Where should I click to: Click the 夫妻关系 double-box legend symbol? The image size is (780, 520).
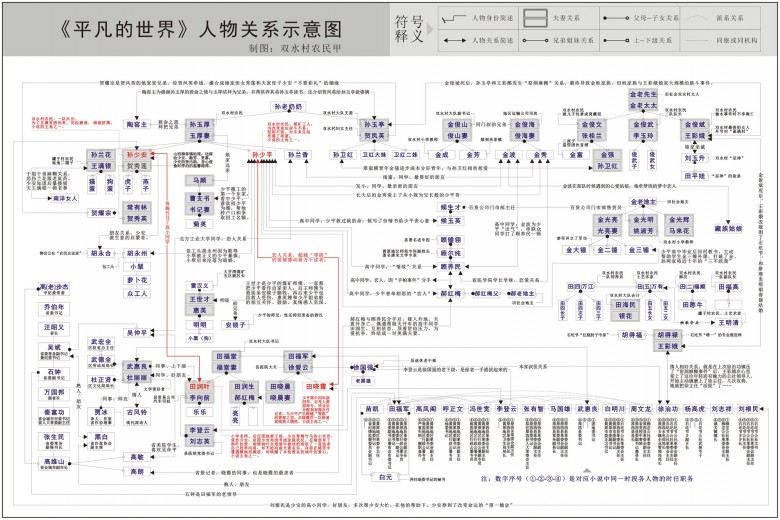pyautogui.click(x=535, y=18)
